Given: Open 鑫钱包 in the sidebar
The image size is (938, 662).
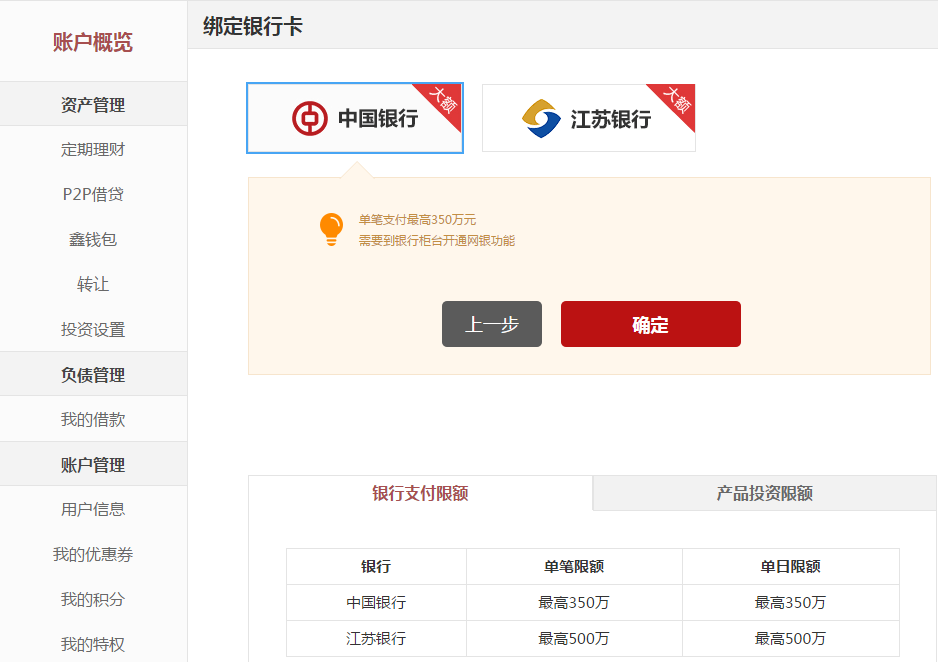Looking at the screenshot, I should [x=93, y=239].
